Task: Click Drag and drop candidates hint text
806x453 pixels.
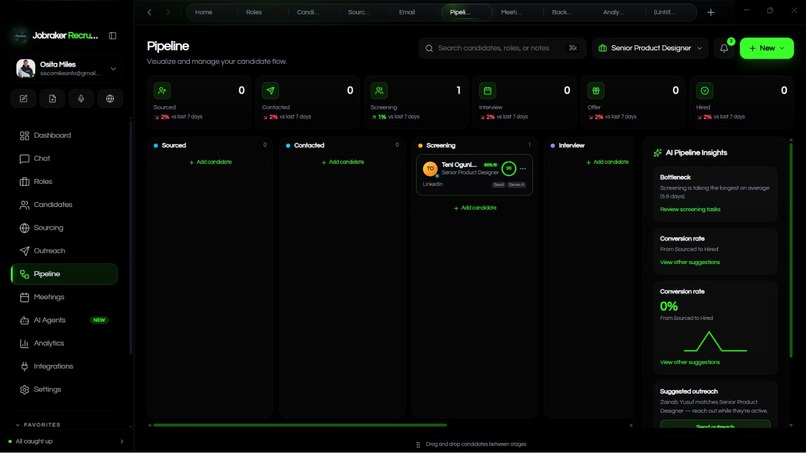Action: tap(476, 444)
